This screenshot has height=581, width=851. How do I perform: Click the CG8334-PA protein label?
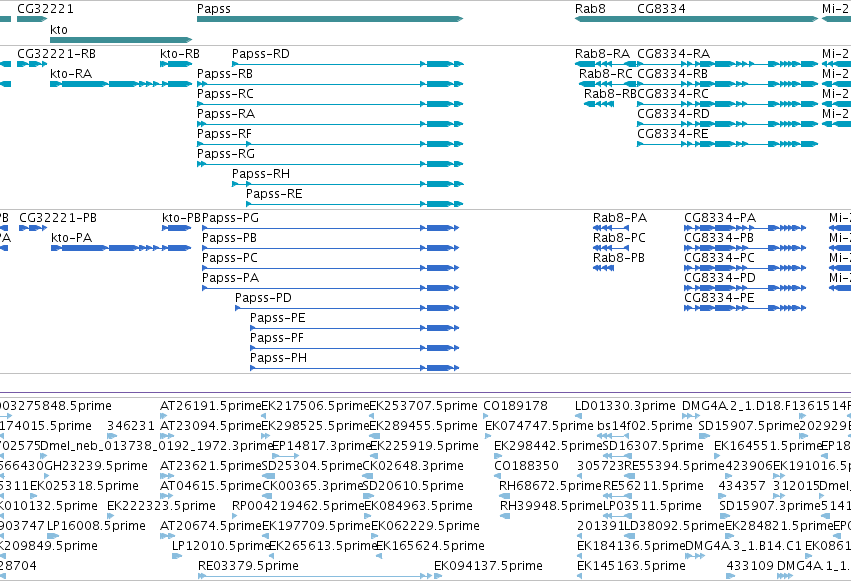[720, 218]
